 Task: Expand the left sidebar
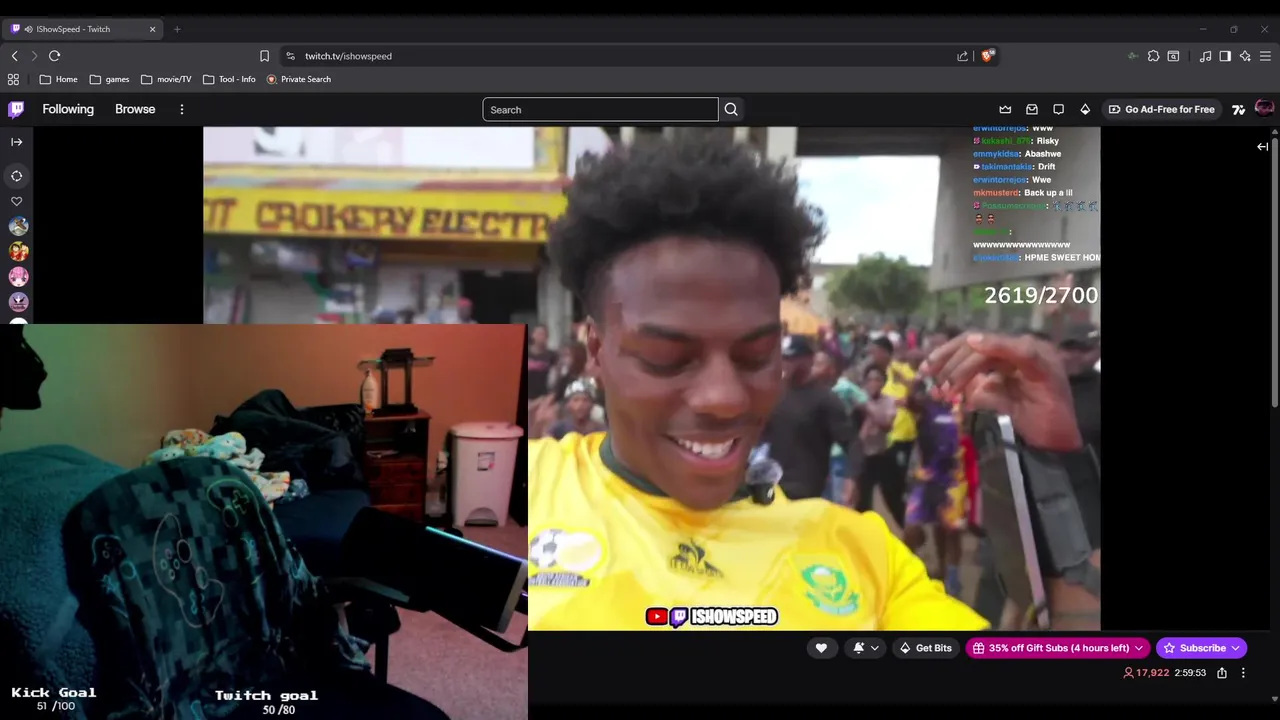pos(16,142)
